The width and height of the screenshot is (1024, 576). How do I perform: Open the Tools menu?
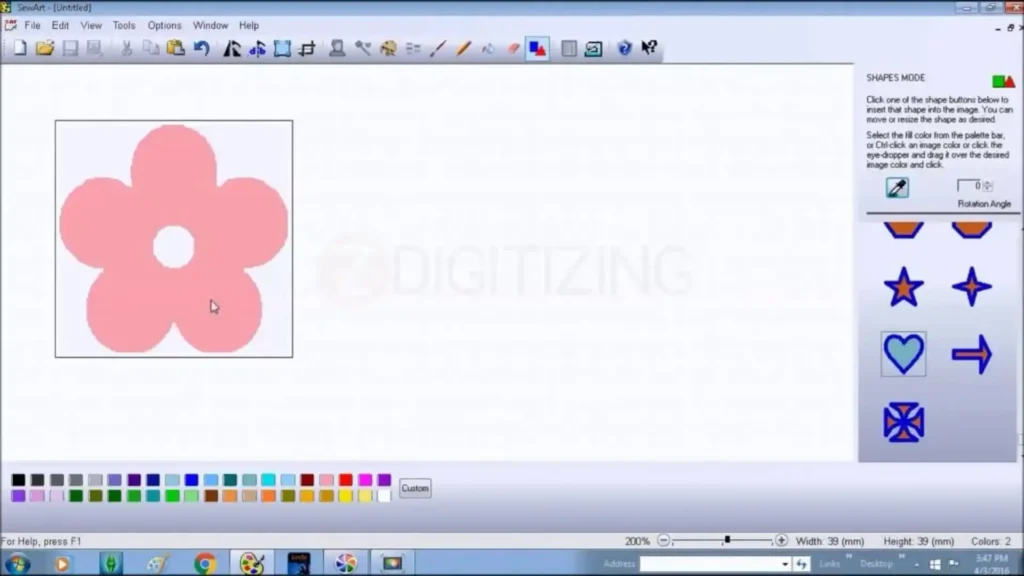coord(124,25)
